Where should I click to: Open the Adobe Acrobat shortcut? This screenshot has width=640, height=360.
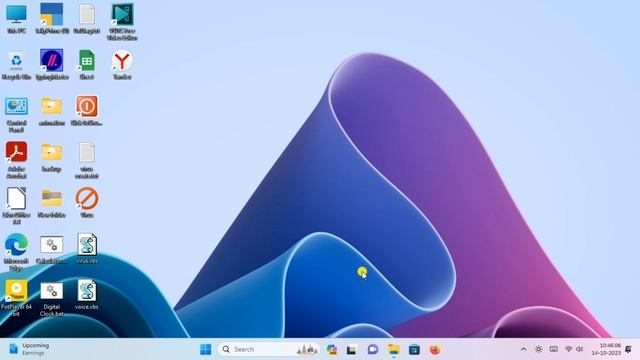pos(16,160)
